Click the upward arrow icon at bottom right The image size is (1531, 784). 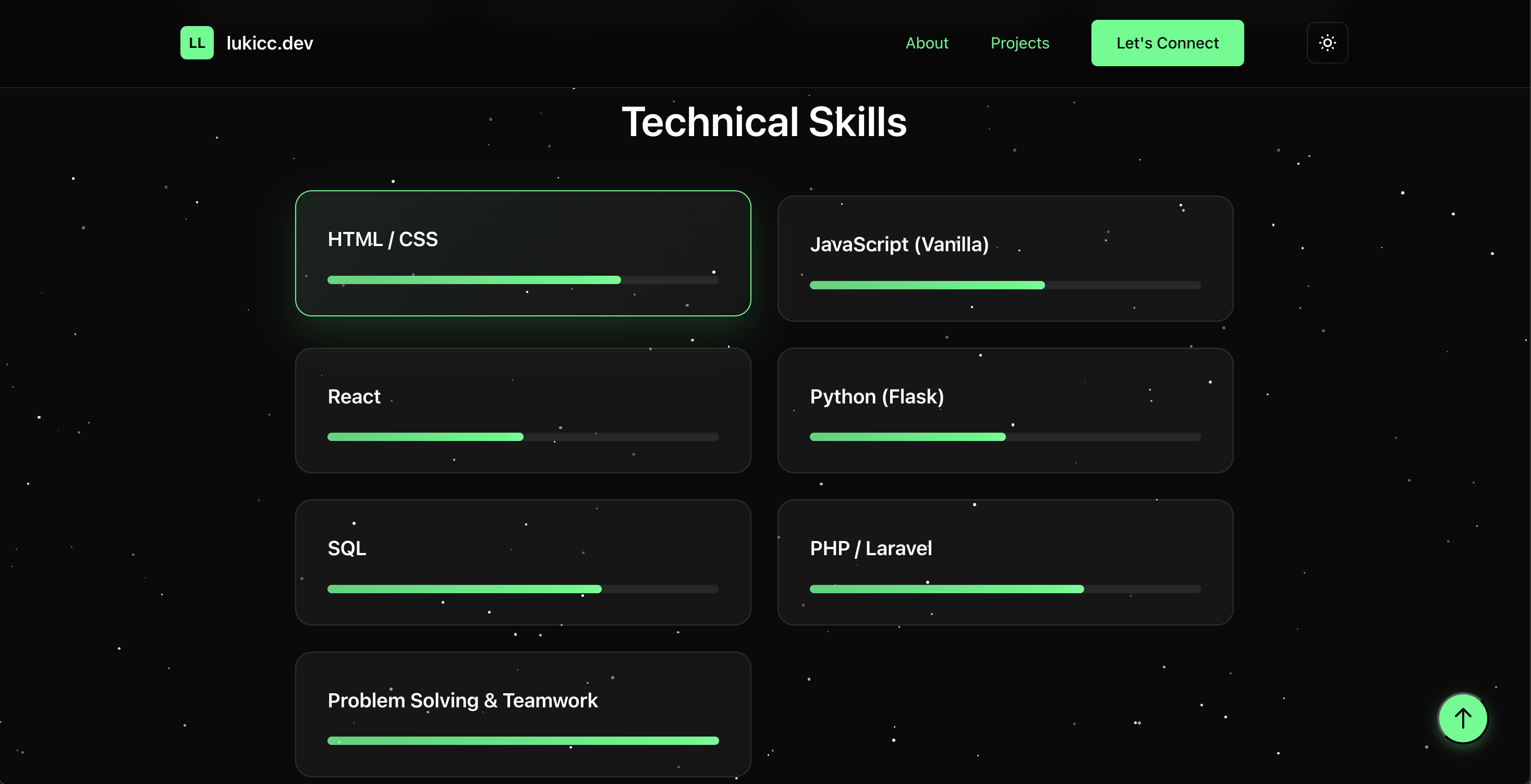[1462, 717]
